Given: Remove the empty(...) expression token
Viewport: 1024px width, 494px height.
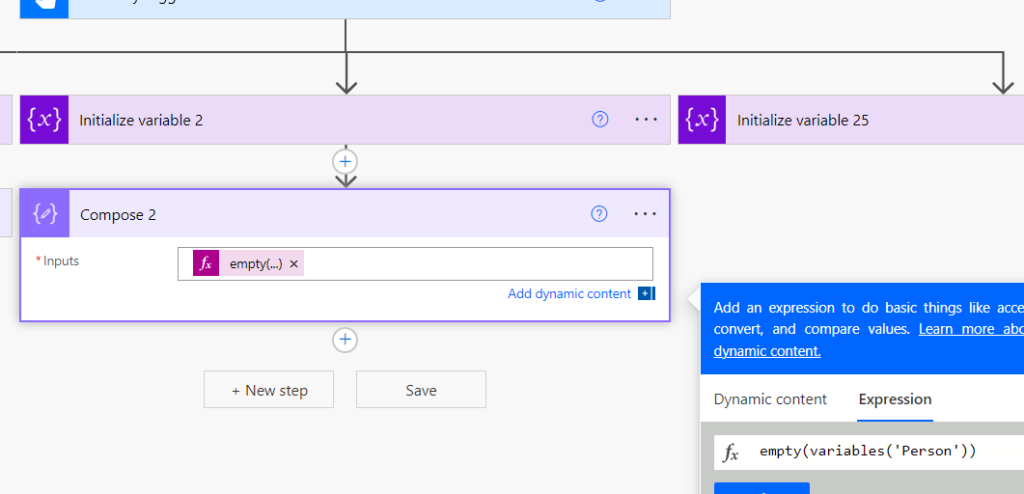Looking at the screenshot, I should click(x=294, y=263).
